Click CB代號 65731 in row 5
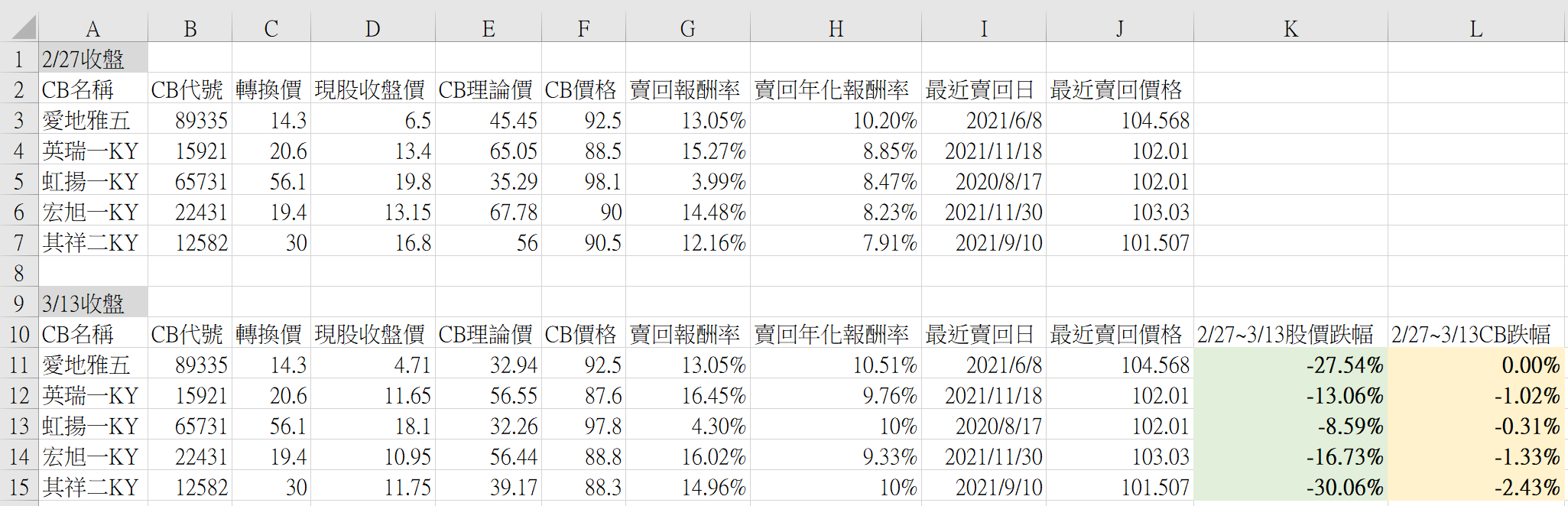 [x=190, y=181]
